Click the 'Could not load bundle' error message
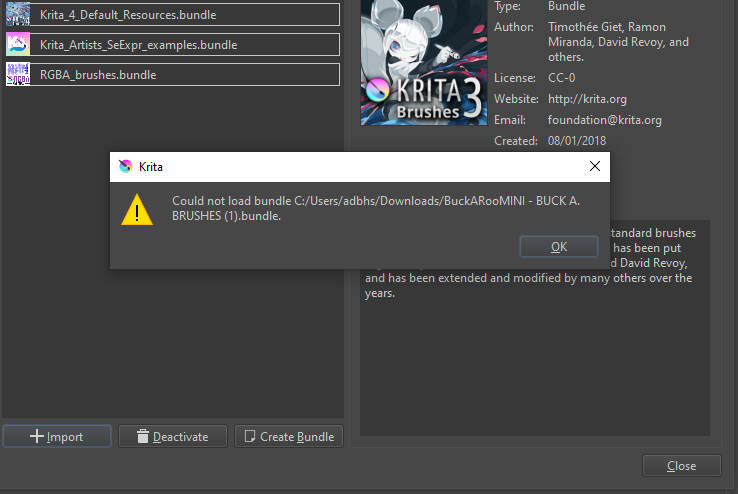 click(x=376, y=208)
